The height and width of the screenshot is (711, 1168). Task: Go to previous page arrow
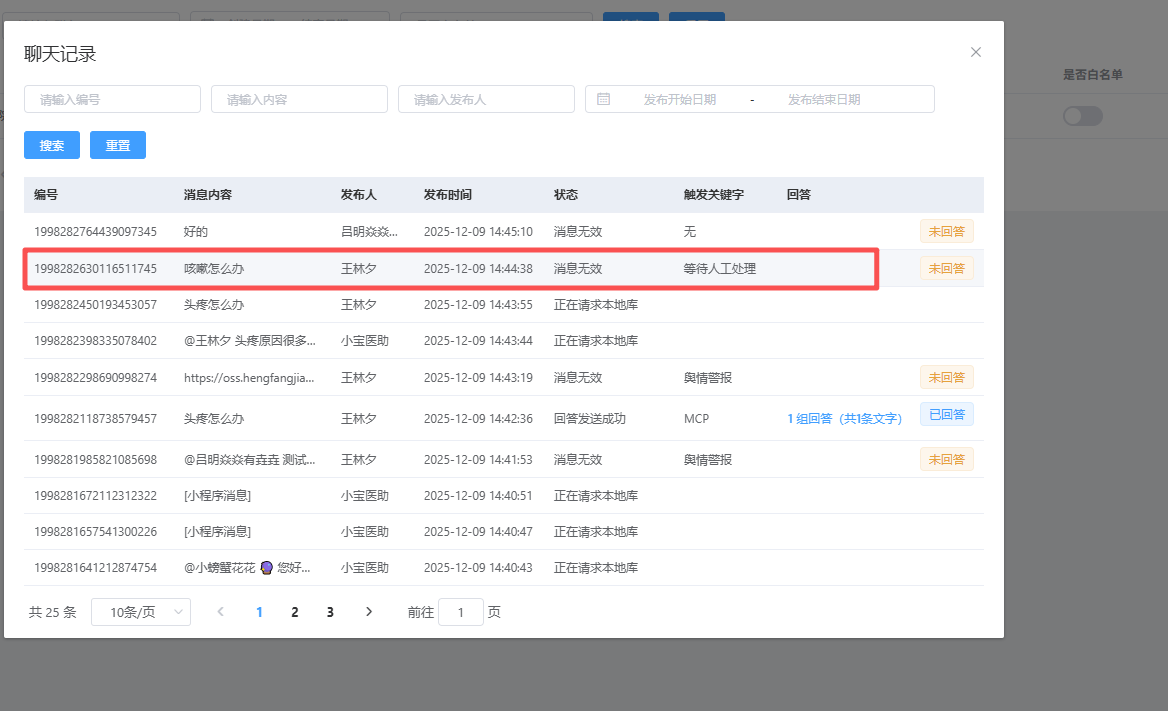click(220, 612)
